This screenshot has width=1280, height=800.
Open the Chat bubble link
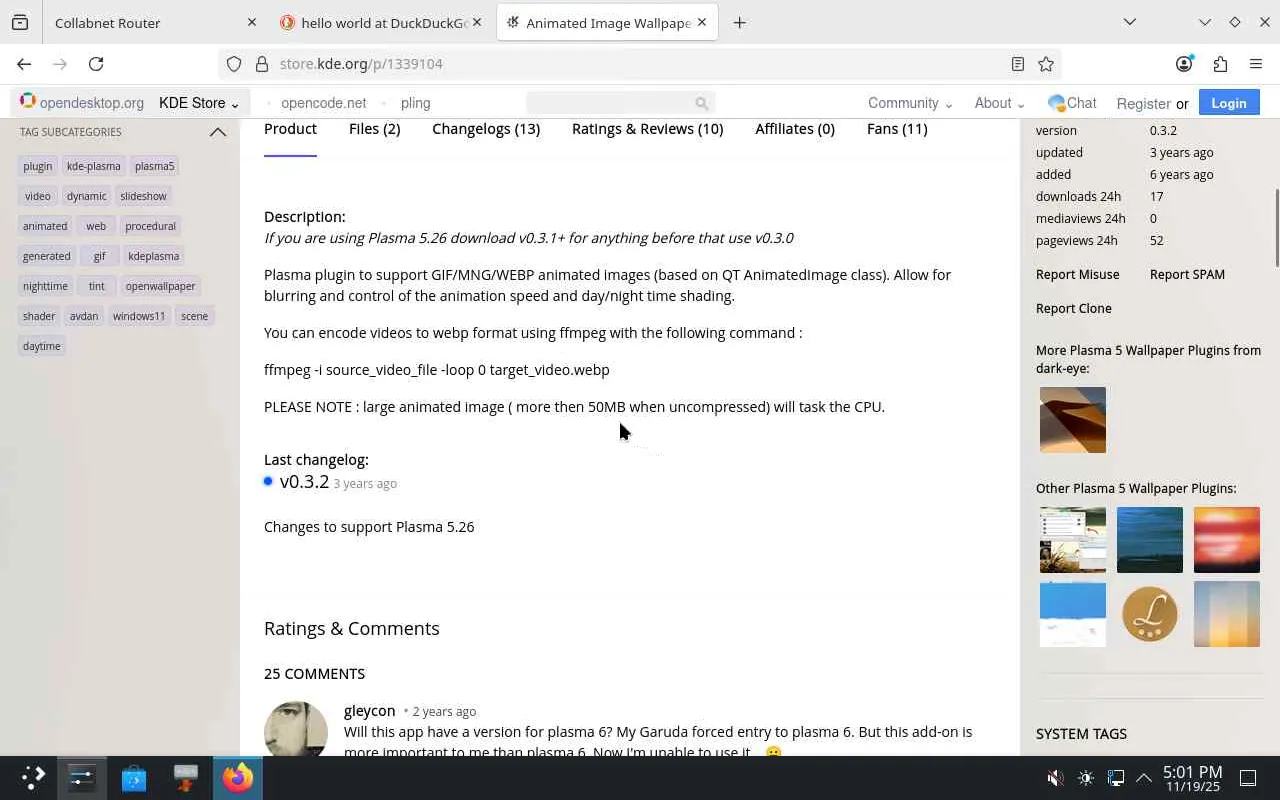coord(1072,103)
